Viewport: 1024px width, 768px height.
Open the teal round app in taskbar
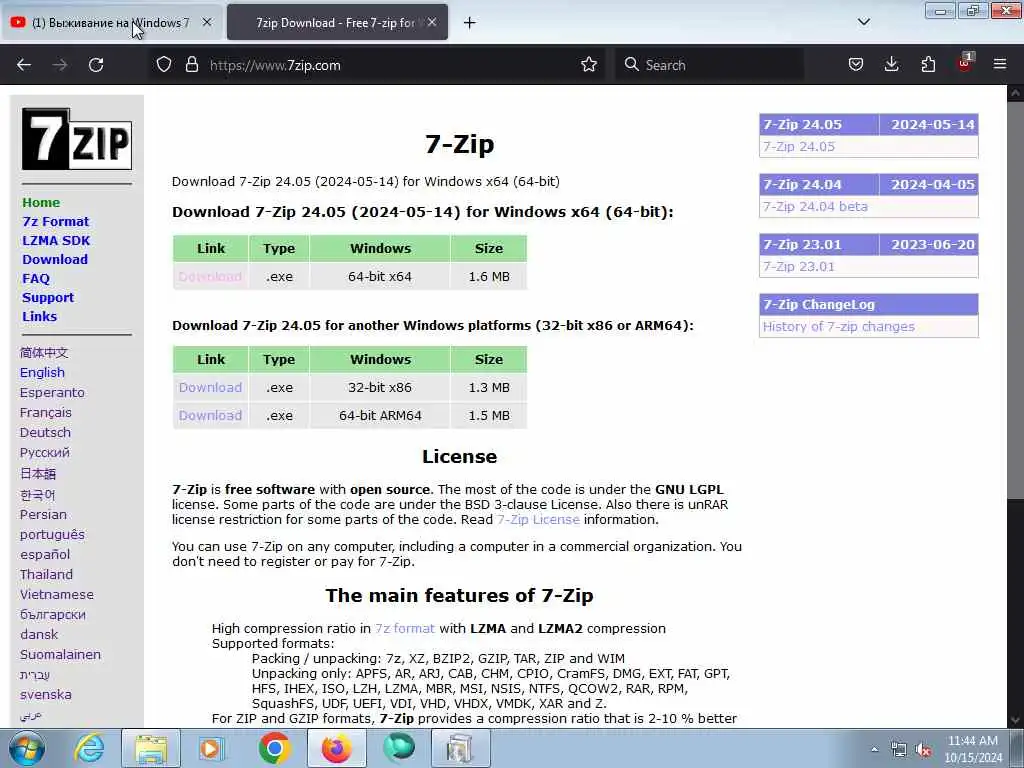[398, 748]
